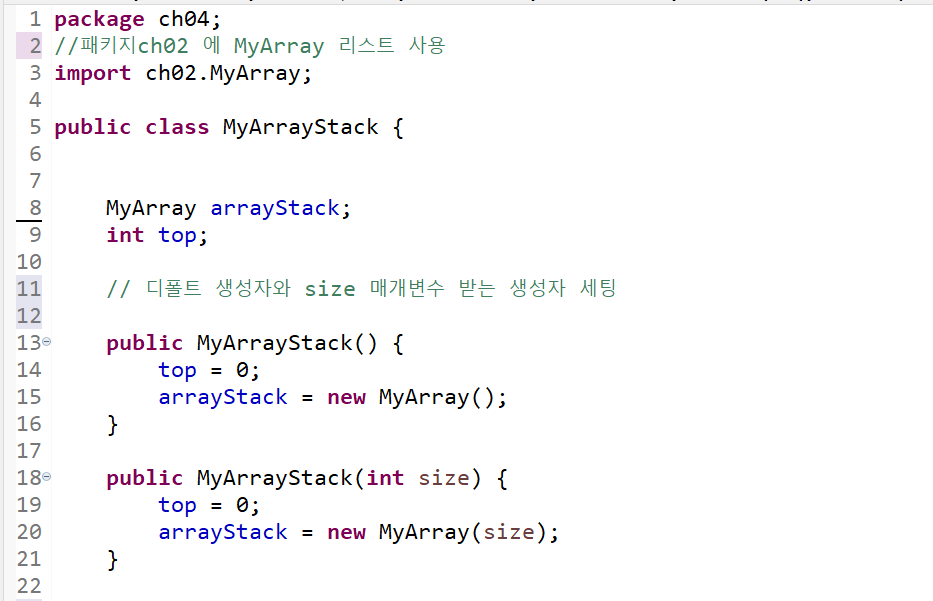Click the 'arrayStack;' field declaration on line 8

tap(281, 209)
